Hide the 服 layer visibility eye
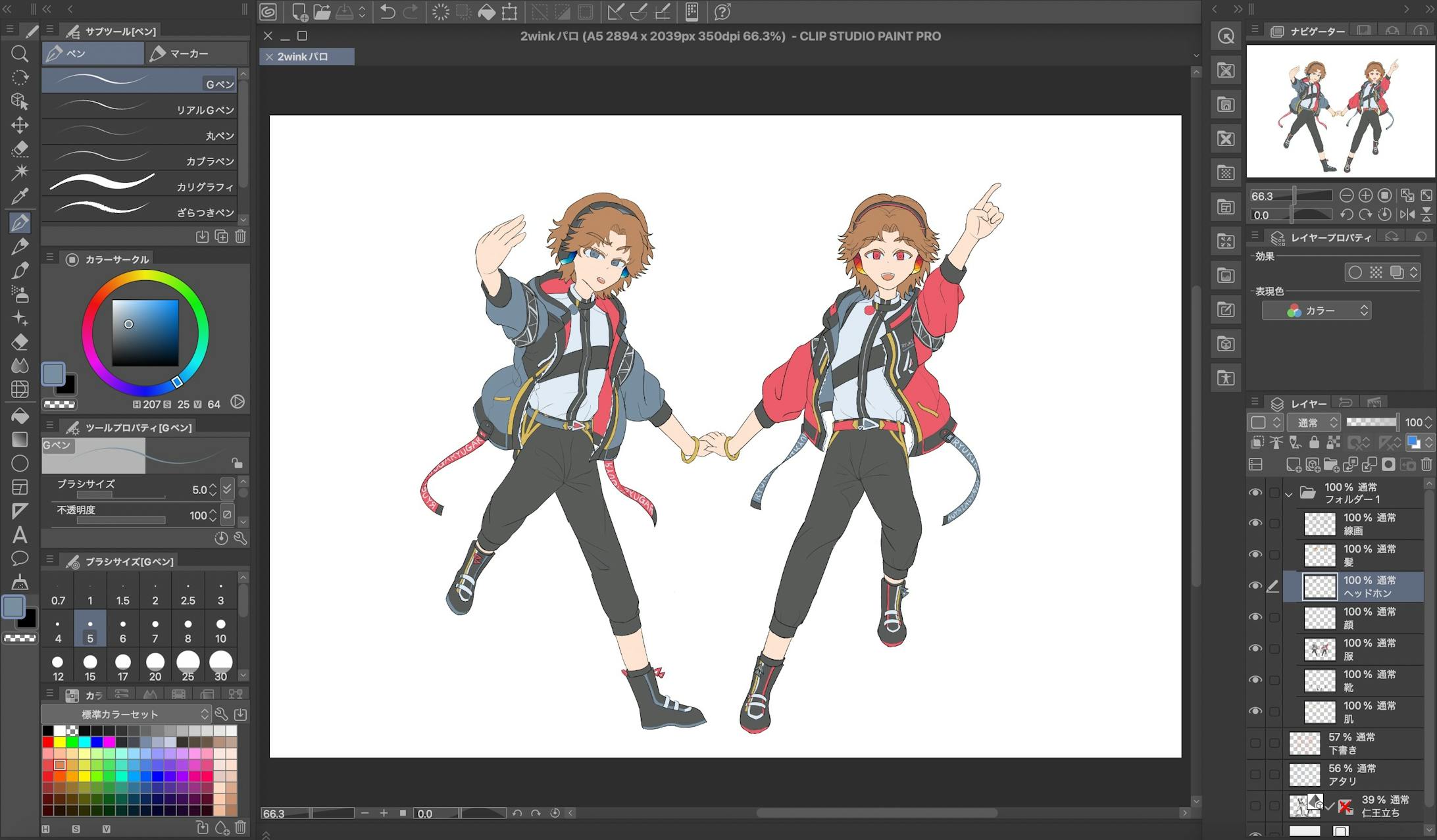1437x840 pixels. click(1255, 649)
